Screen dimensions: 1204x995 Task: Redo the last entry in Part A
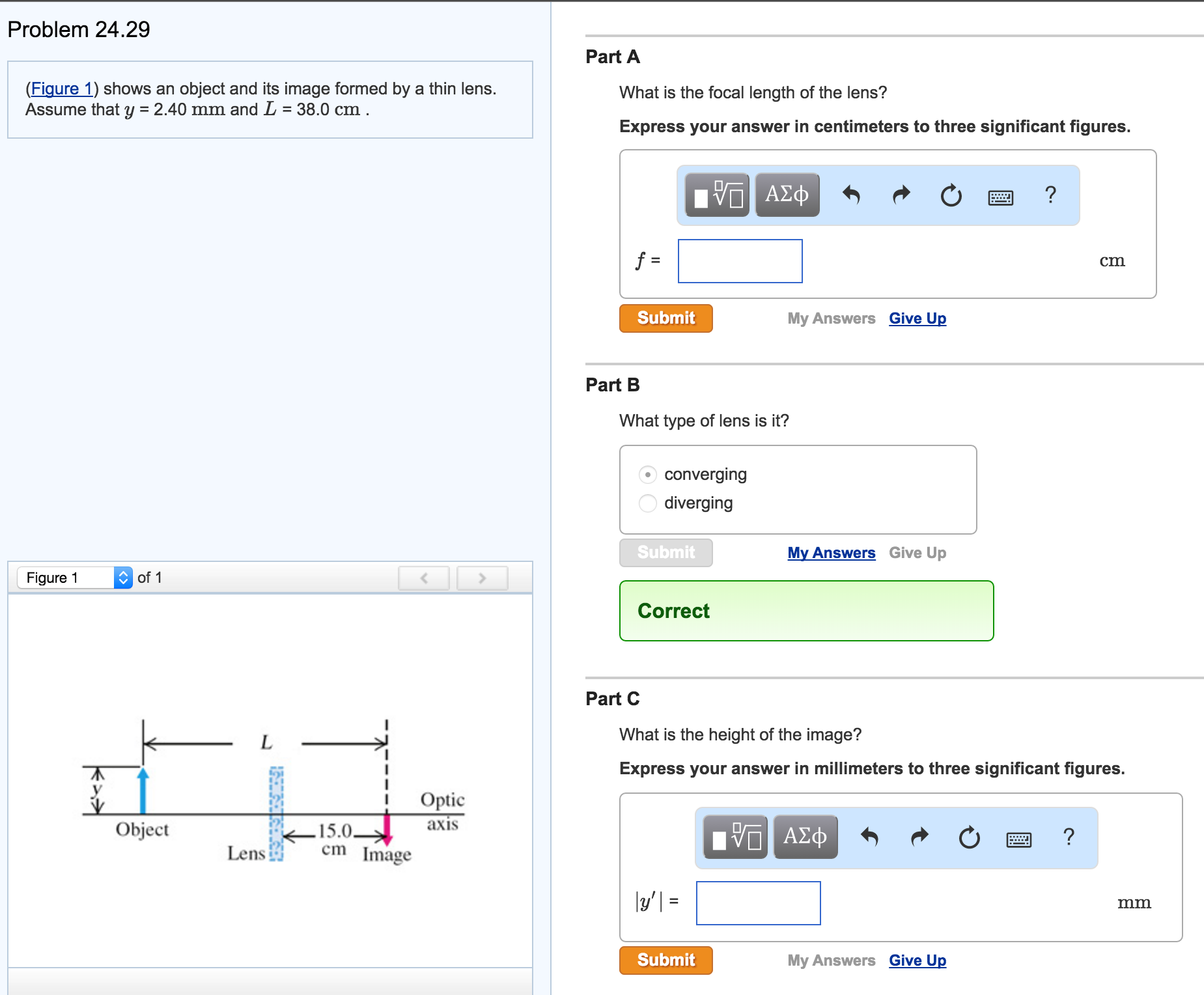click(x=901, y=195)
